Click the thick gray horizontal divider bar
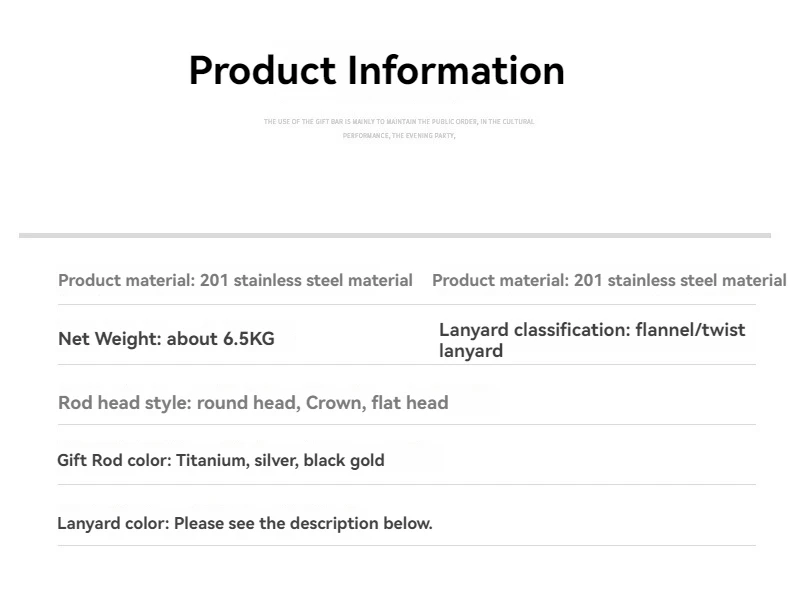The width and height of the screenshot is (790, 609). tap(394, 235)
